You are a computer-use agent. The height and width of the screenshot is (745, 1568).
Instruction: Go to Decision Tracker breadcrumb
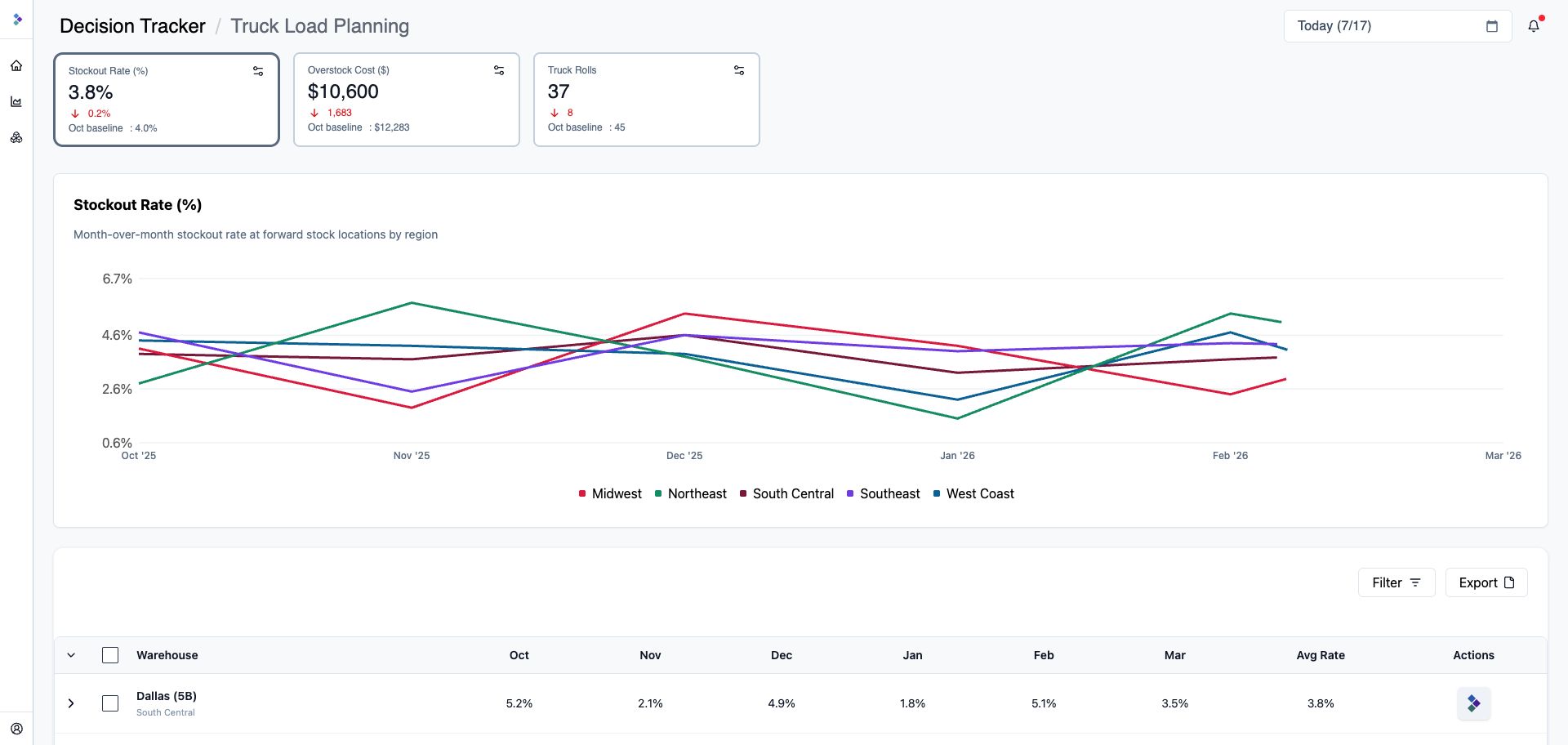[132, 26]
